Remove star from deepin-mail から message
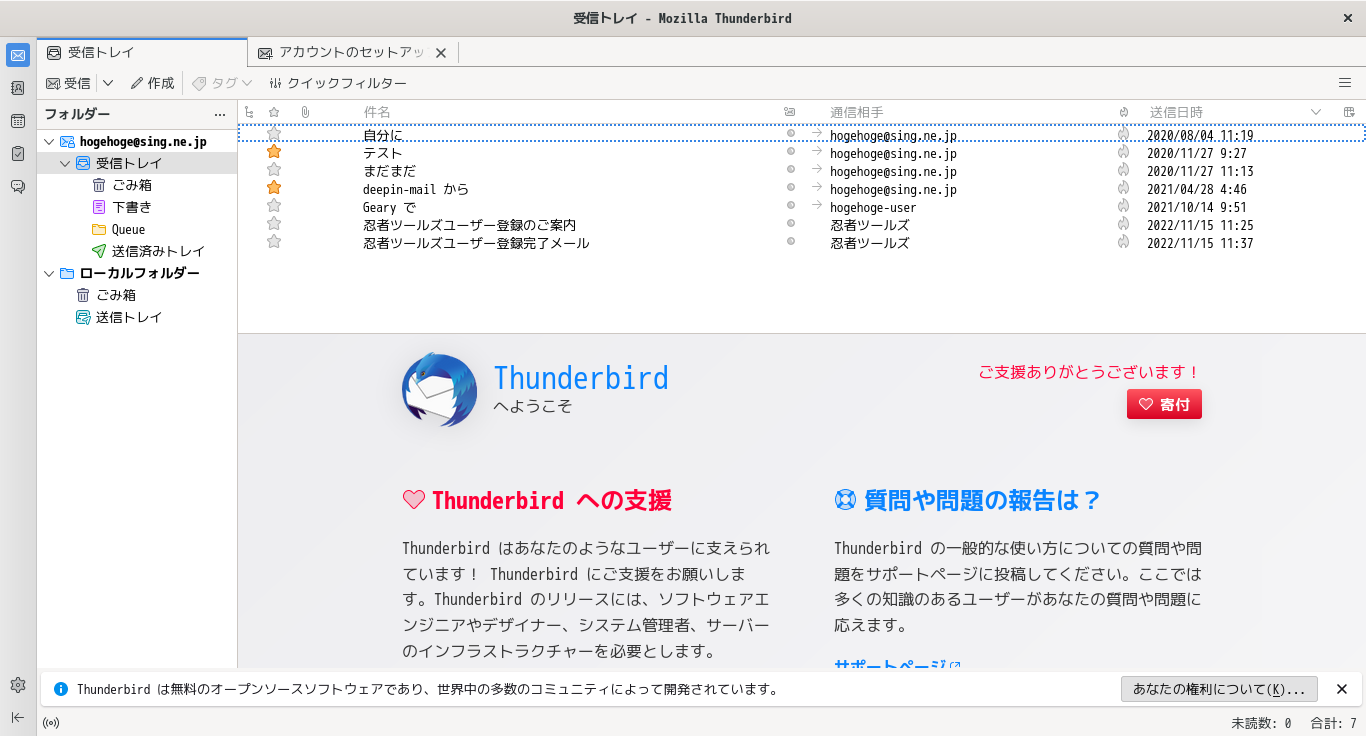This screenshot has height=736, width=1366. tap(274, 188)
